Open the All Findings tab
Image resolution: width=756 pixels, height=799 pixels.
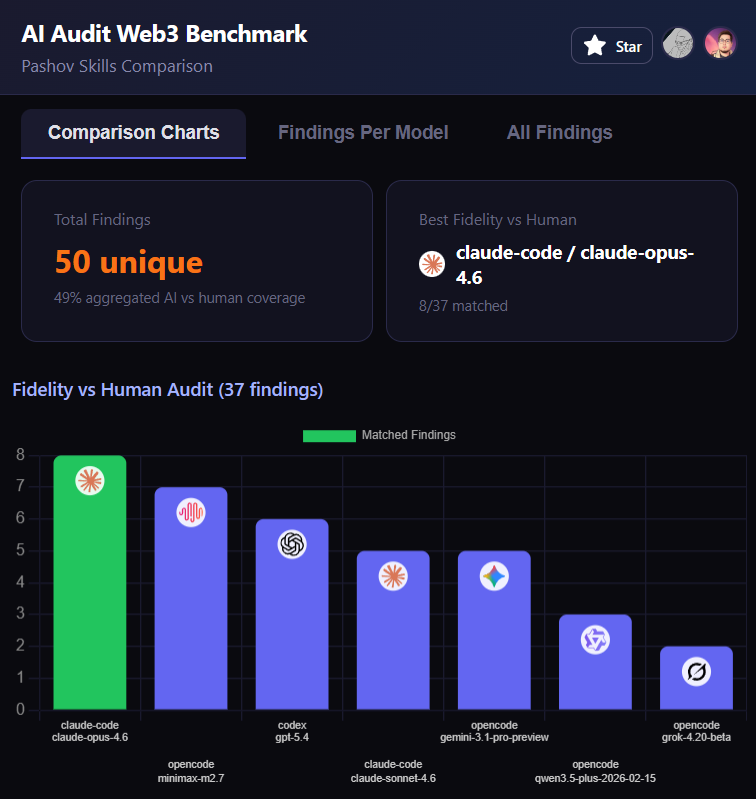559,133
